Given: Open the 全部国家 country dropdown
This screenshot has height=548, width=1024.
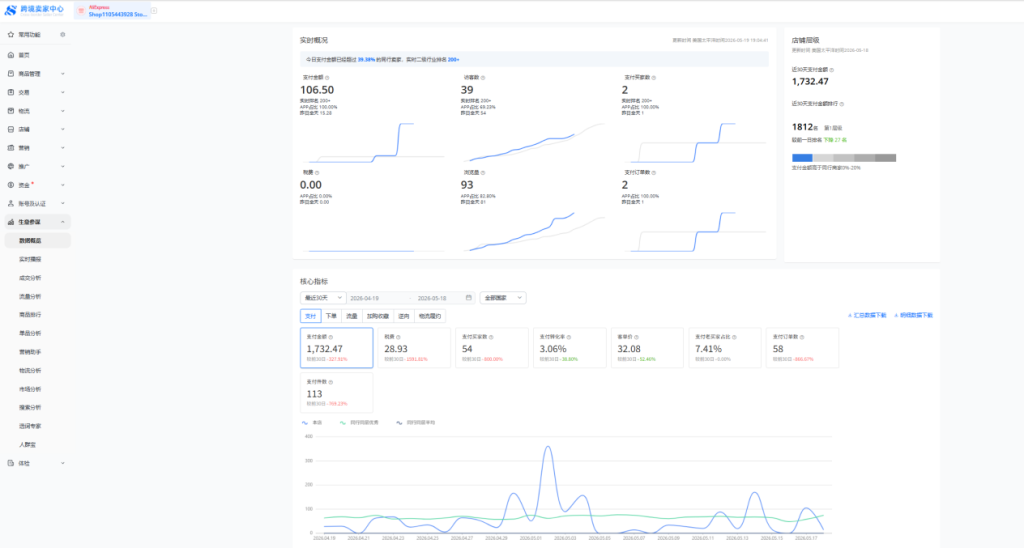Looking at the screenshot, I should click(x=503, y=298).
